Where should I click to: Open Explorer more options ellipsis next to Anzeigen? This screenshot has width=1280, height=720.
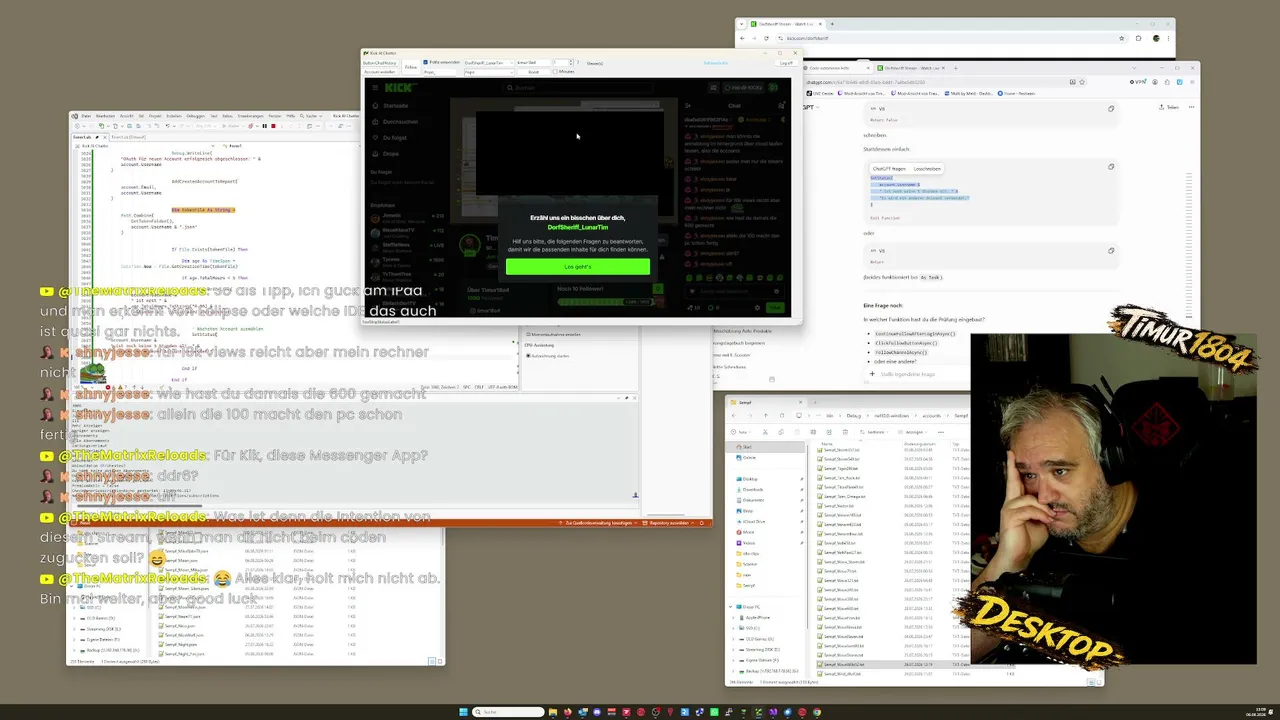tap(940, 432)
